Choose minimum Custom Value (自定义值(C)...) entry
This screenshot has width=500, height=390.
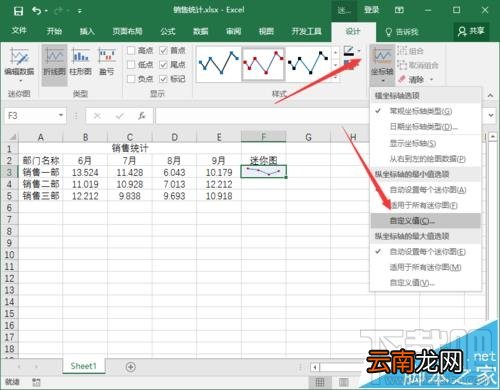click(x=425, y=221)
